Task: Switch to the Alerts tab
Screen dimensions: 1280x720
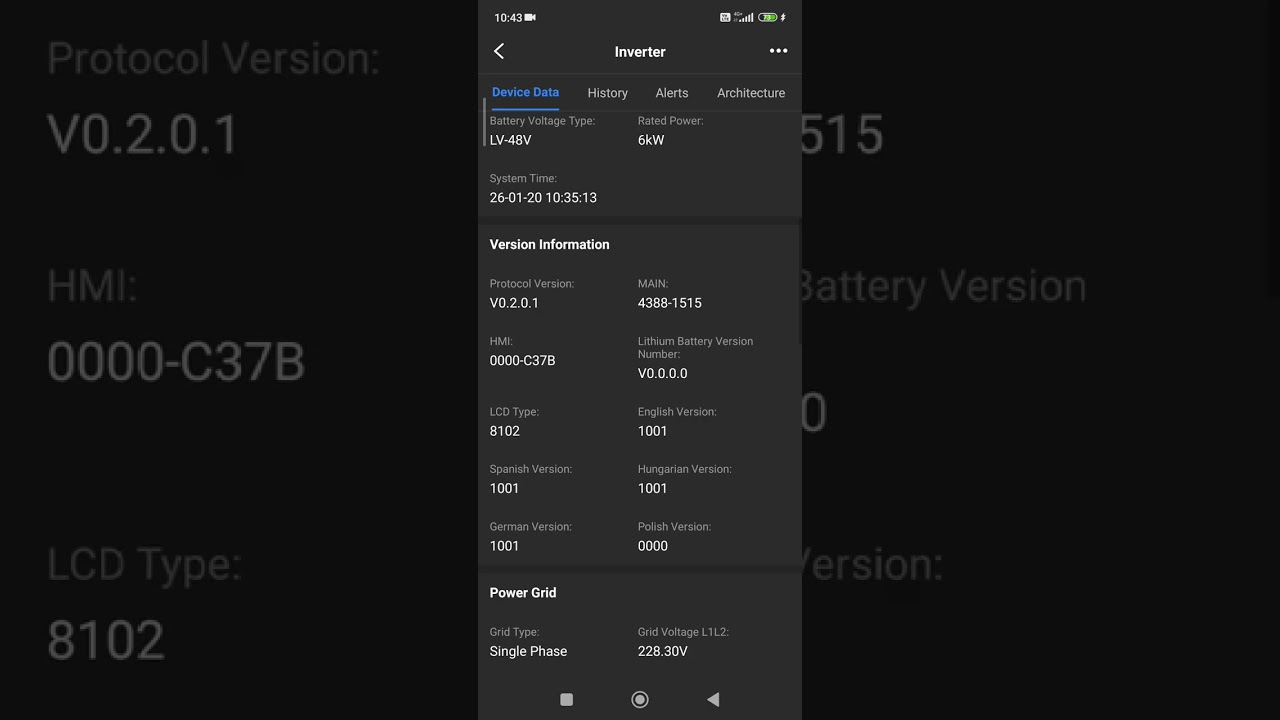Action: click(x=672, y=93)
